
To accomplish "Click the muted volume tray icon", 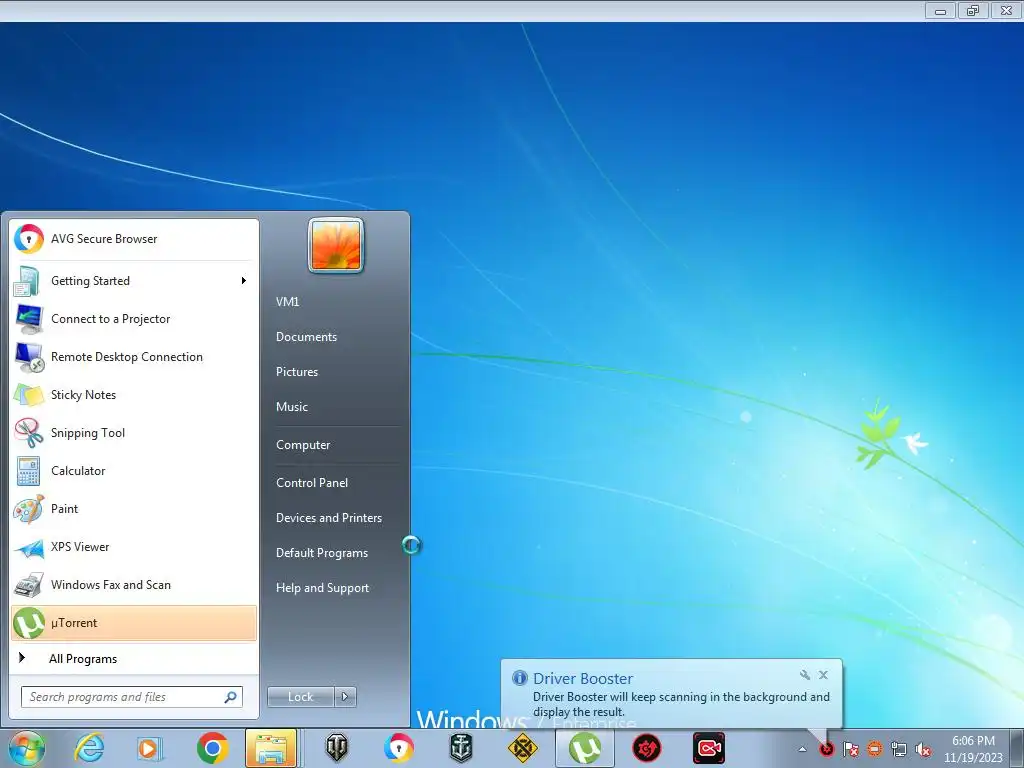I will (x=923, y=749).
